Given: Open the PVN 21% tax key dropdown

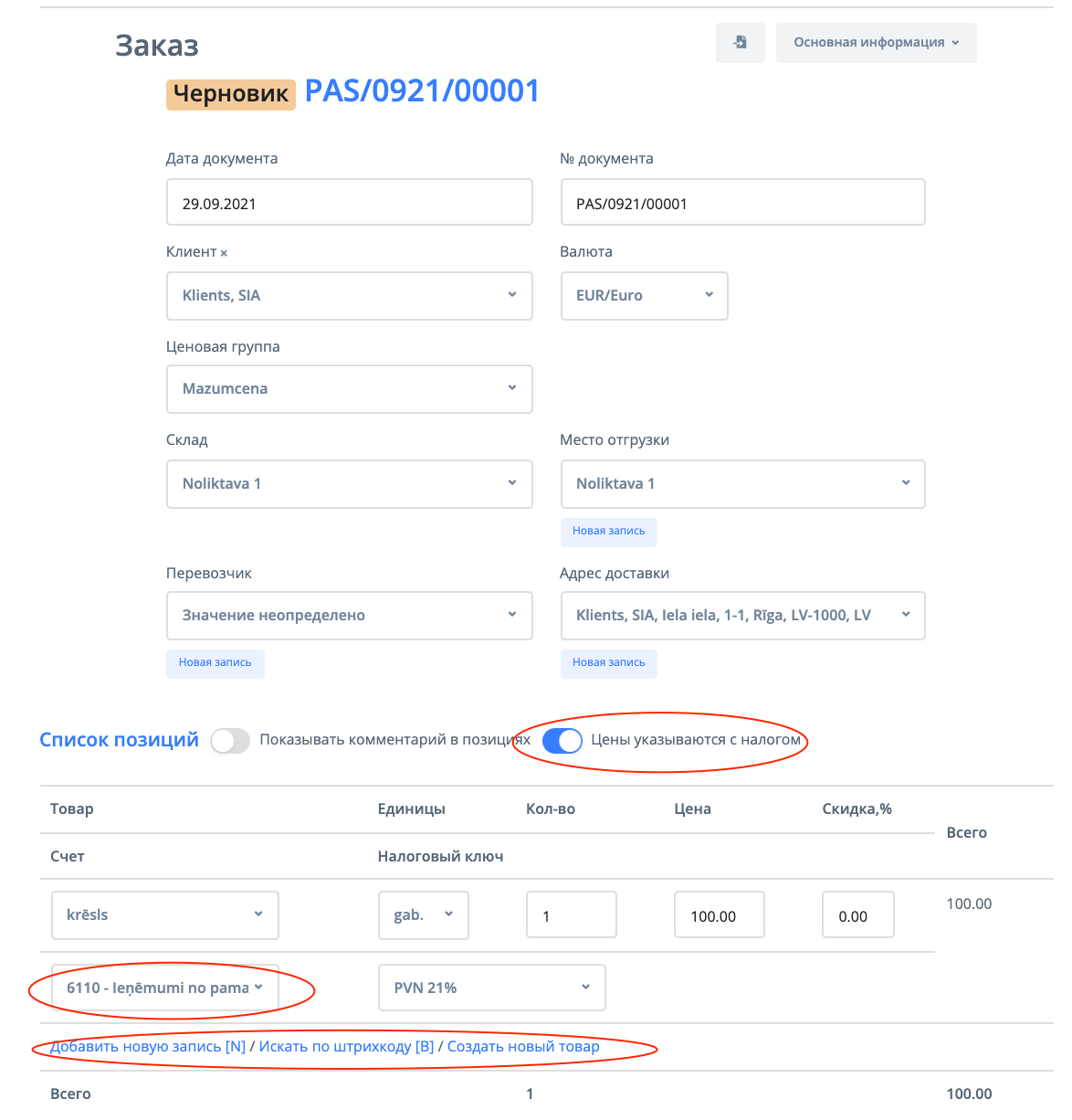Looking at the screenshot, I should pos(491,988).
